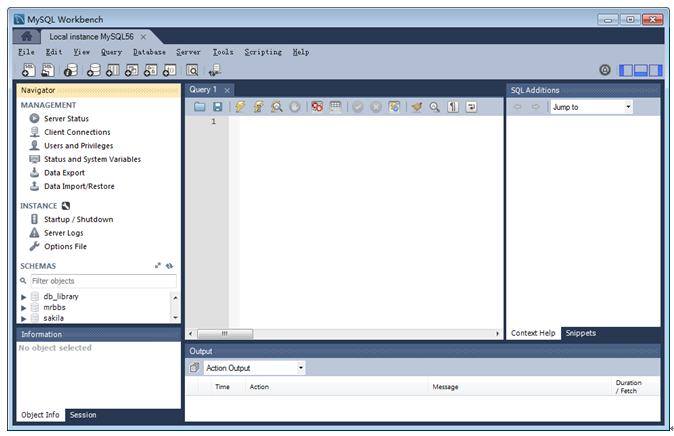The height and width of the screenshot is (436, 674).
Task: Open the File menu
Action: click(x=26, y=52)
